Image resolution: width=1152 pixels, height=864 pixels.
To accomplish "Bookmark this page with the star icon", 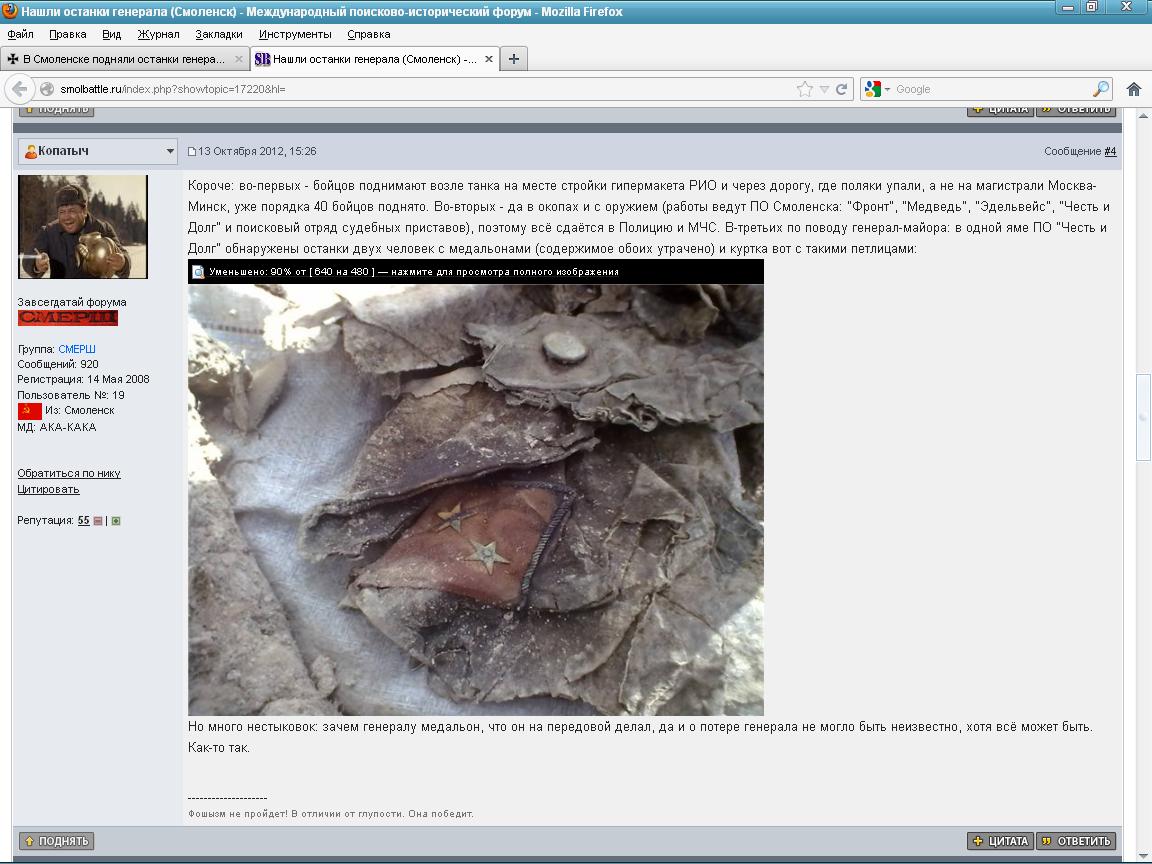I will tap(804, 89).
